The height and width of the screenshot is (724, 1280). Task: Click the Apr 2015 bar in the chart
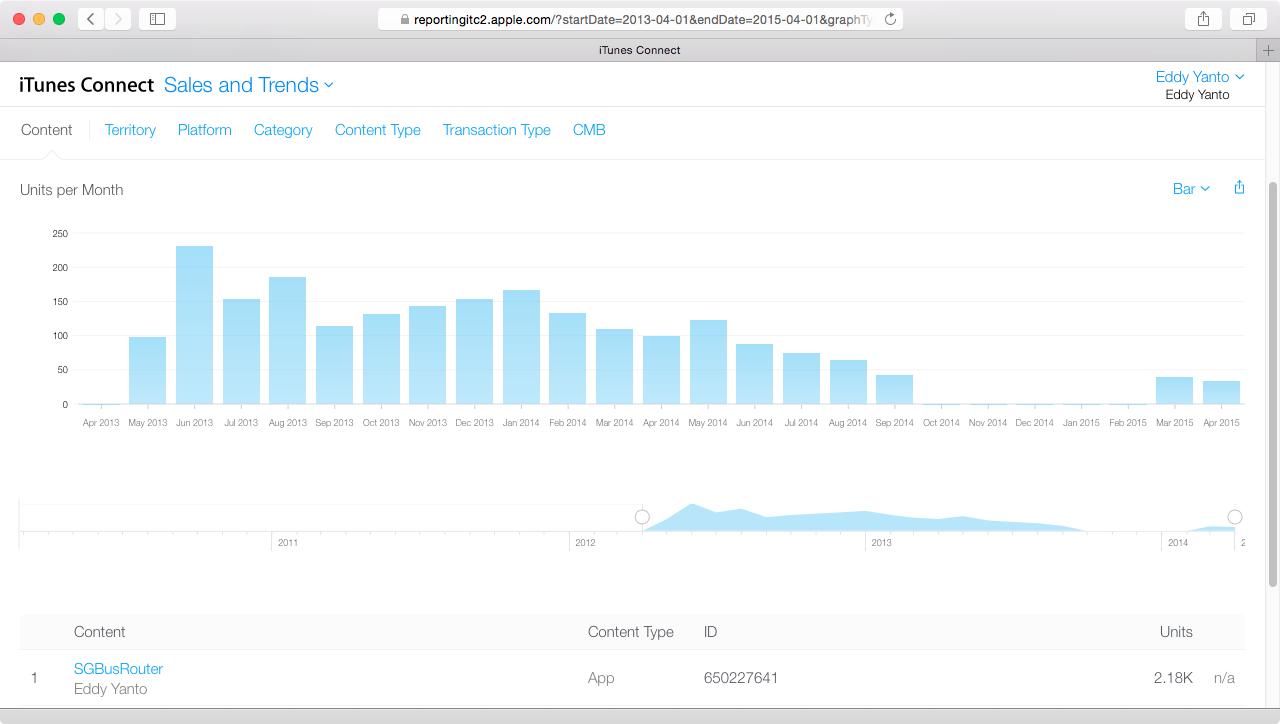(1221, 393)
